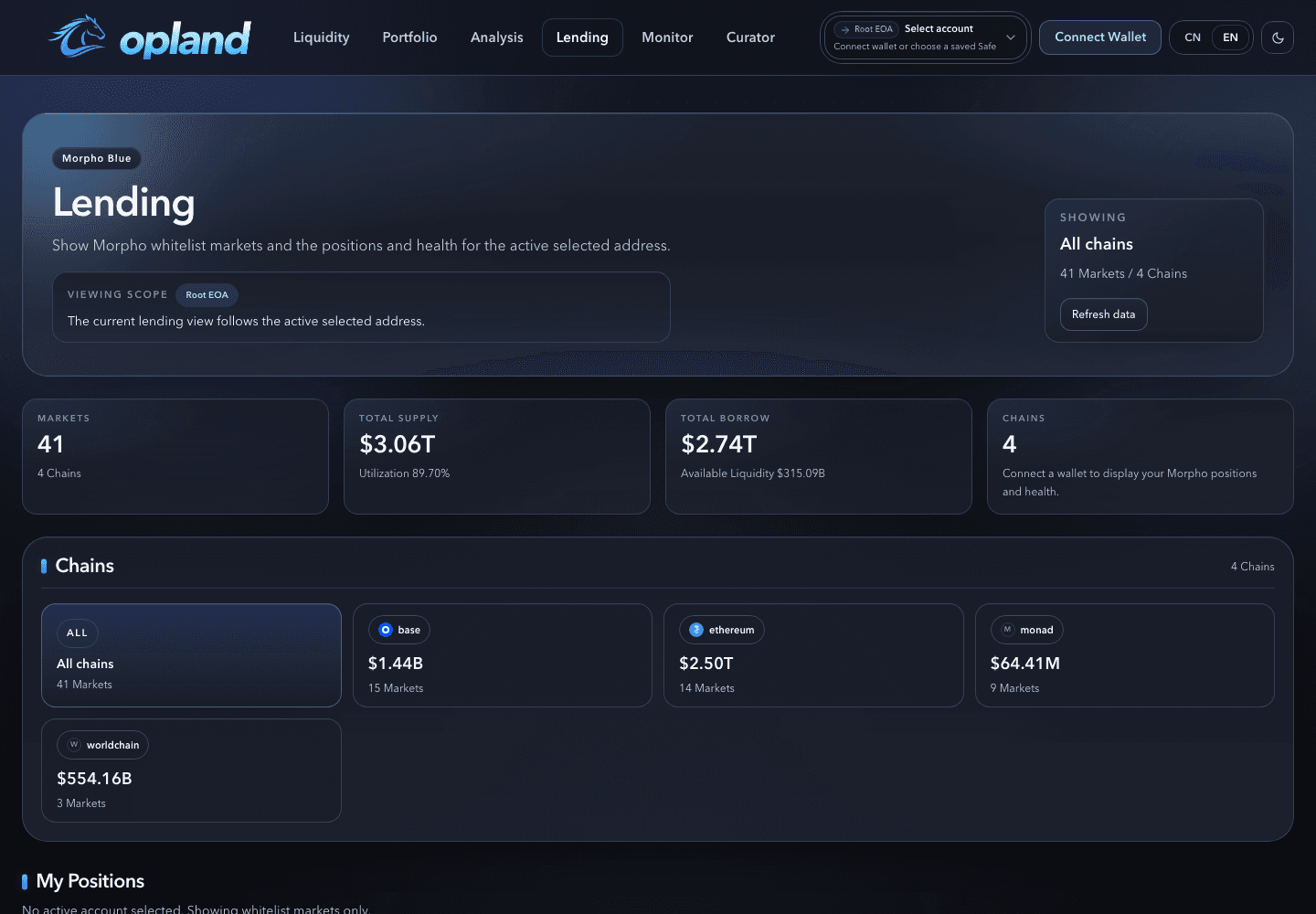The height and width of the screenshot is (914, 1316).
Task: Click the "3 Markets" text
Action: point(81,803)
